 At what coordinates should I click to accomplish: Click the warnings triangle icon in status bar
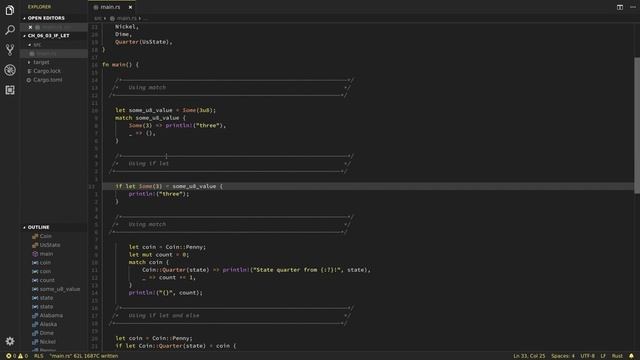[20, 356]
